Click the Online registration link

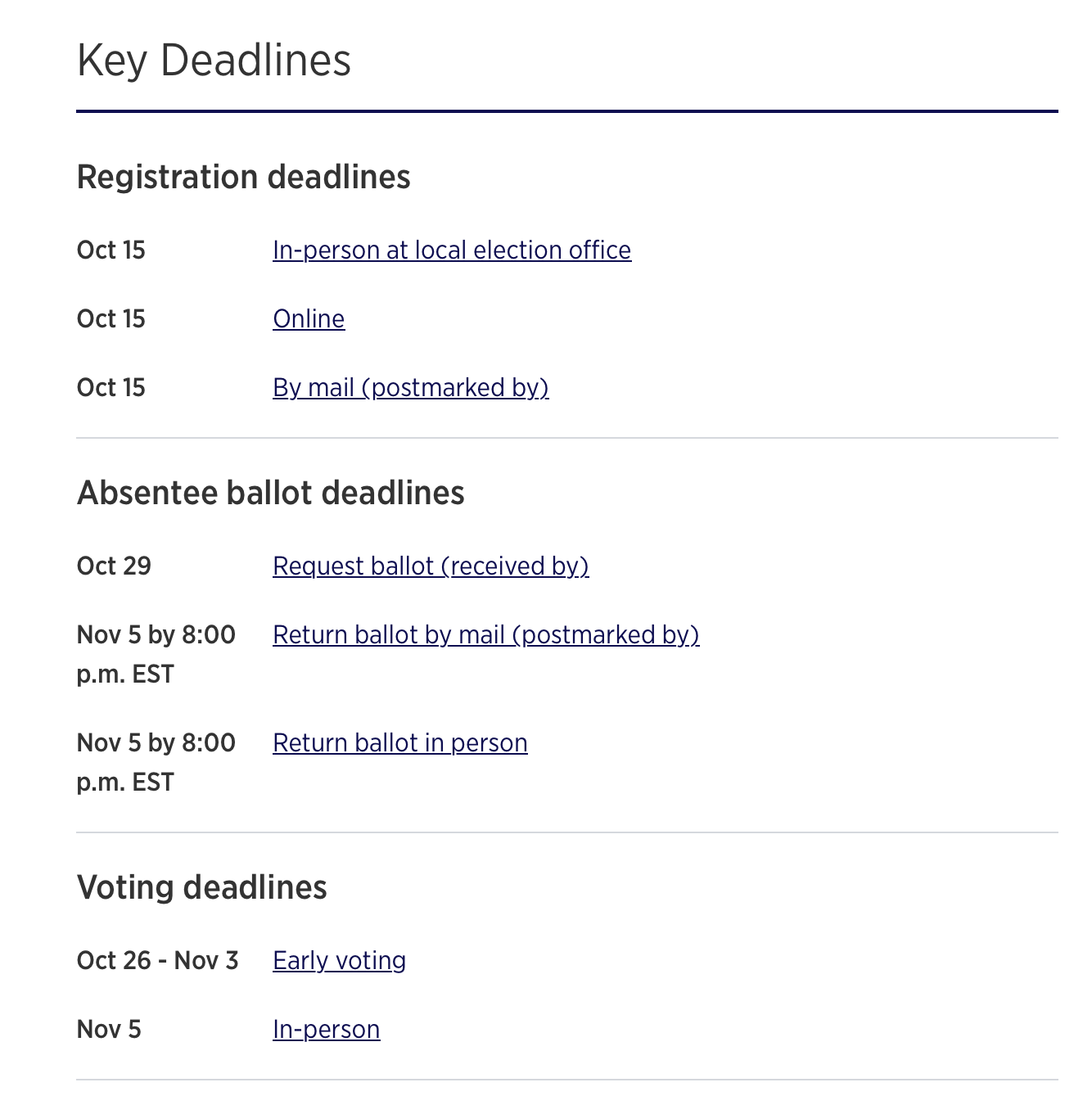309,319
